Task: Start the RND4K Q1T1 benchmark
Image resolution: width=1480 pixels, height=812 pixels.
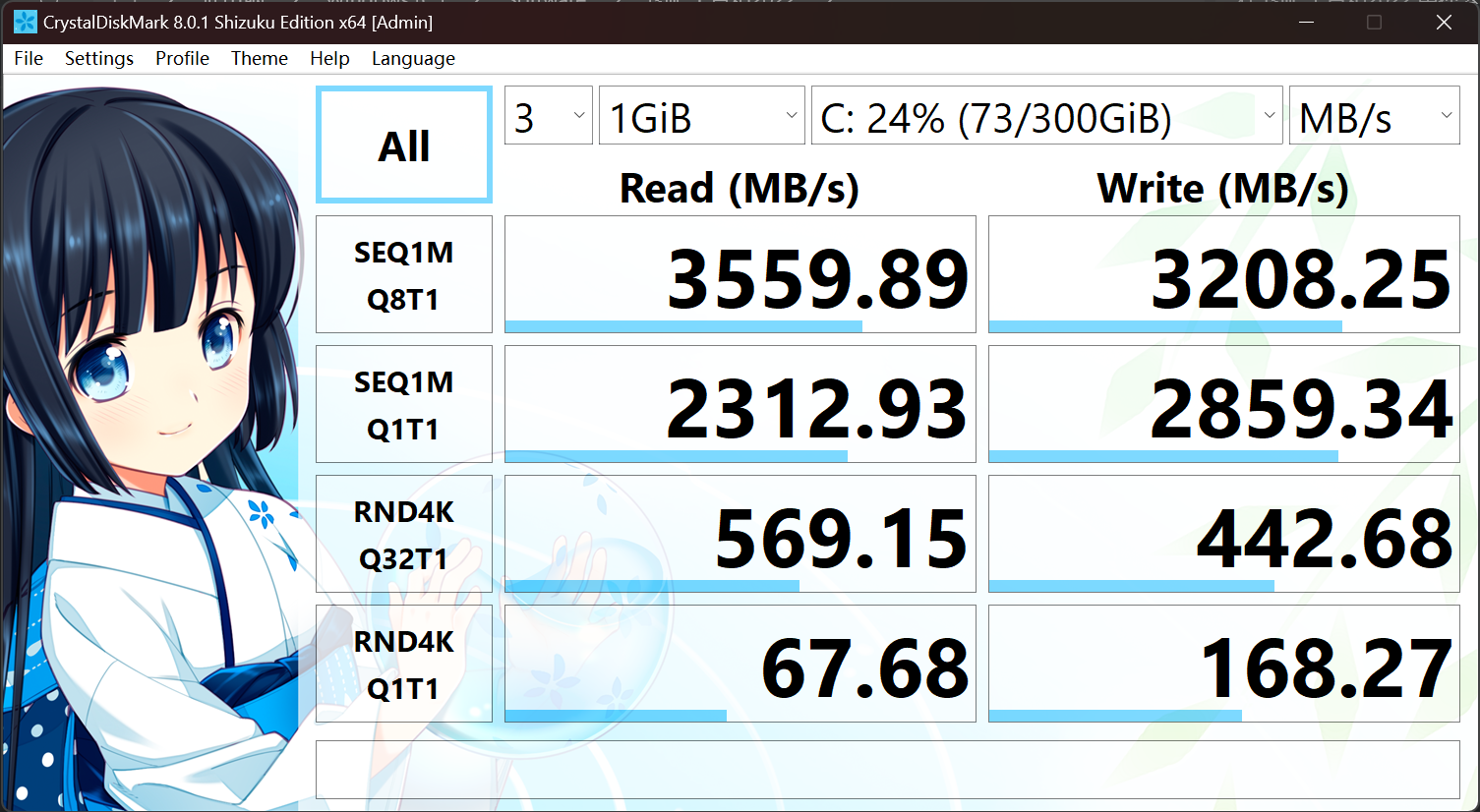Action: tap(404, 665)
